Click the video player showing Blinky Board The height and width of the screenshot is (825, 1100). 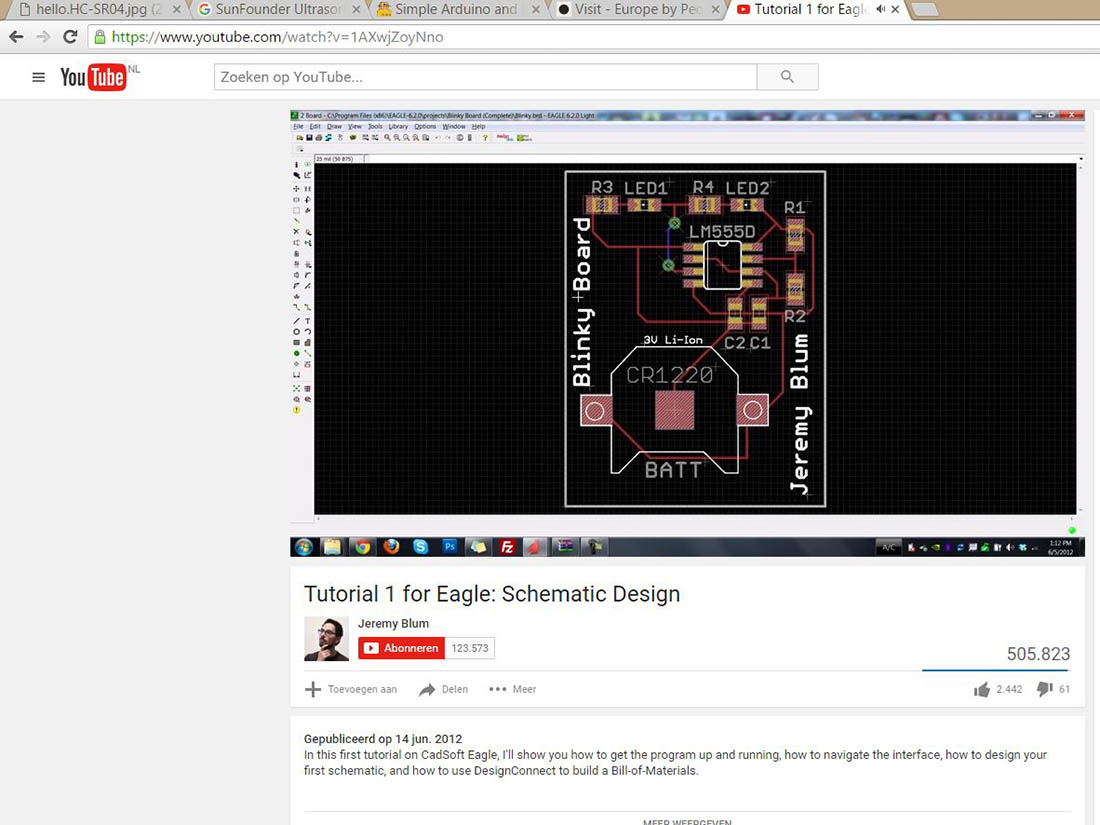[687, 333]
